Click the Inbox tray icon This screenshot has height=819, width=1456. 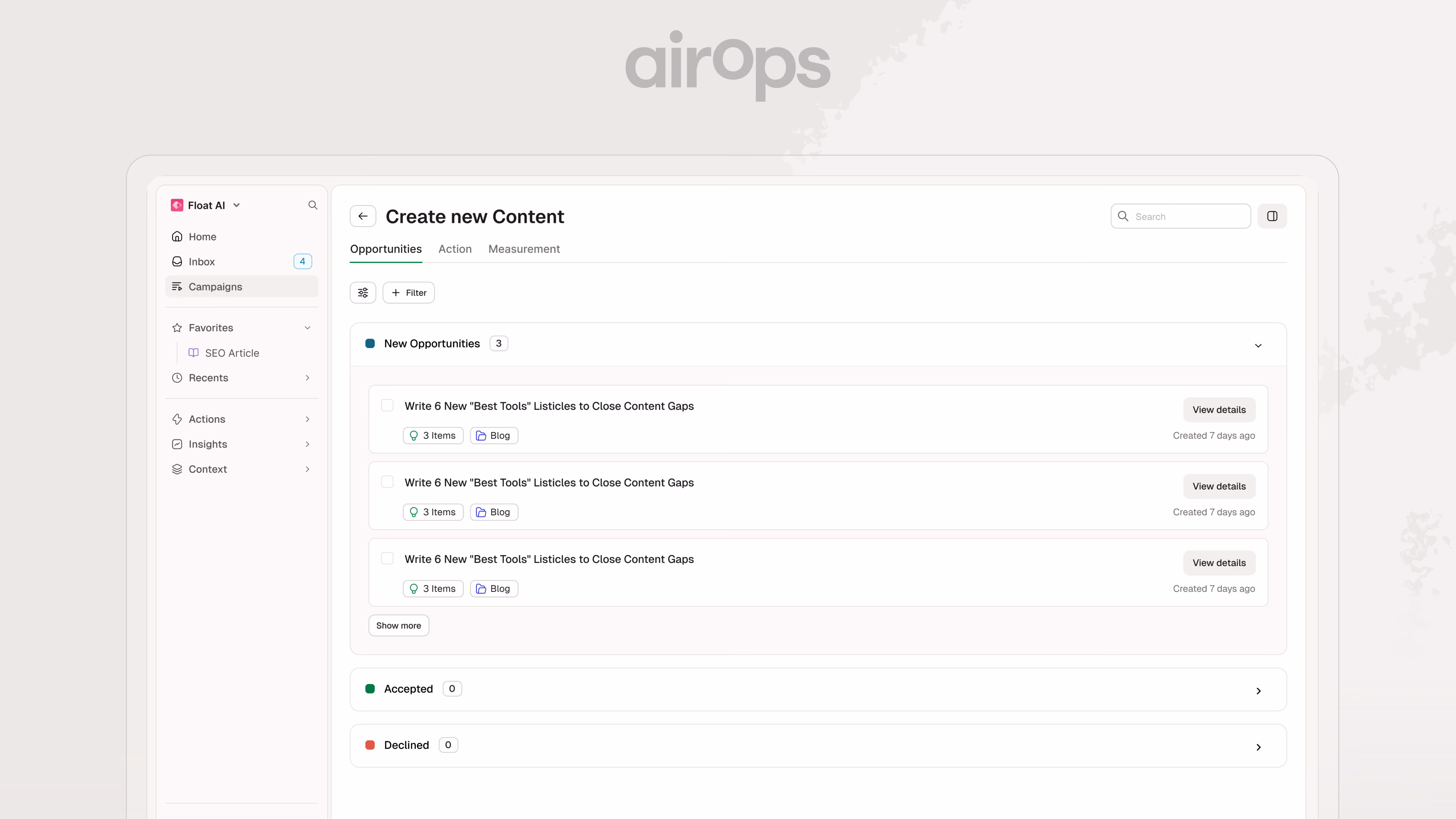coord(177,261)
